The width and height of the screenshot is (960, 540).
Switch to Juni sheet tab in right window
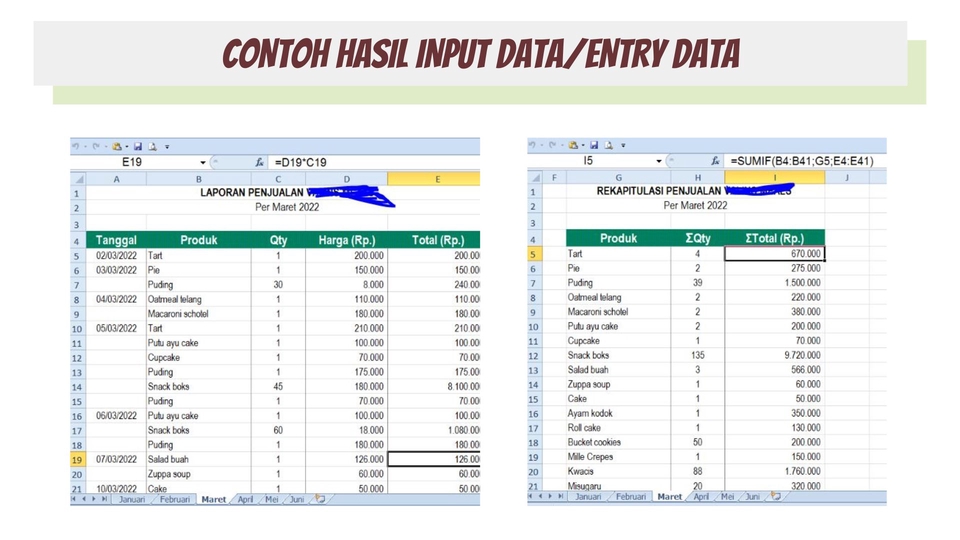click(x=753, y=497)
